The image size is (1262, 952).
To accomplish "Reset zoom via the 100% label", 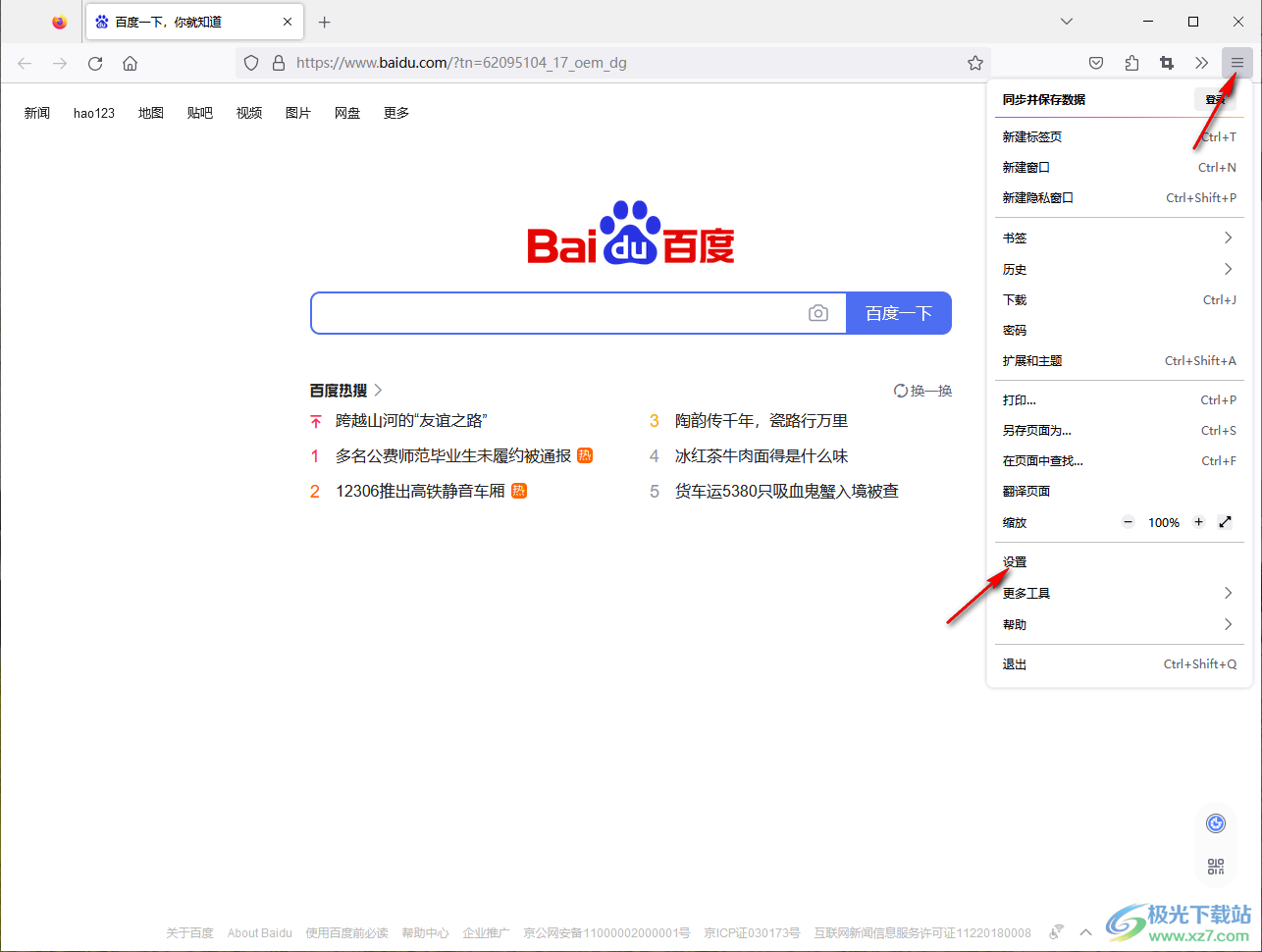I will [x=1164, y=523].
